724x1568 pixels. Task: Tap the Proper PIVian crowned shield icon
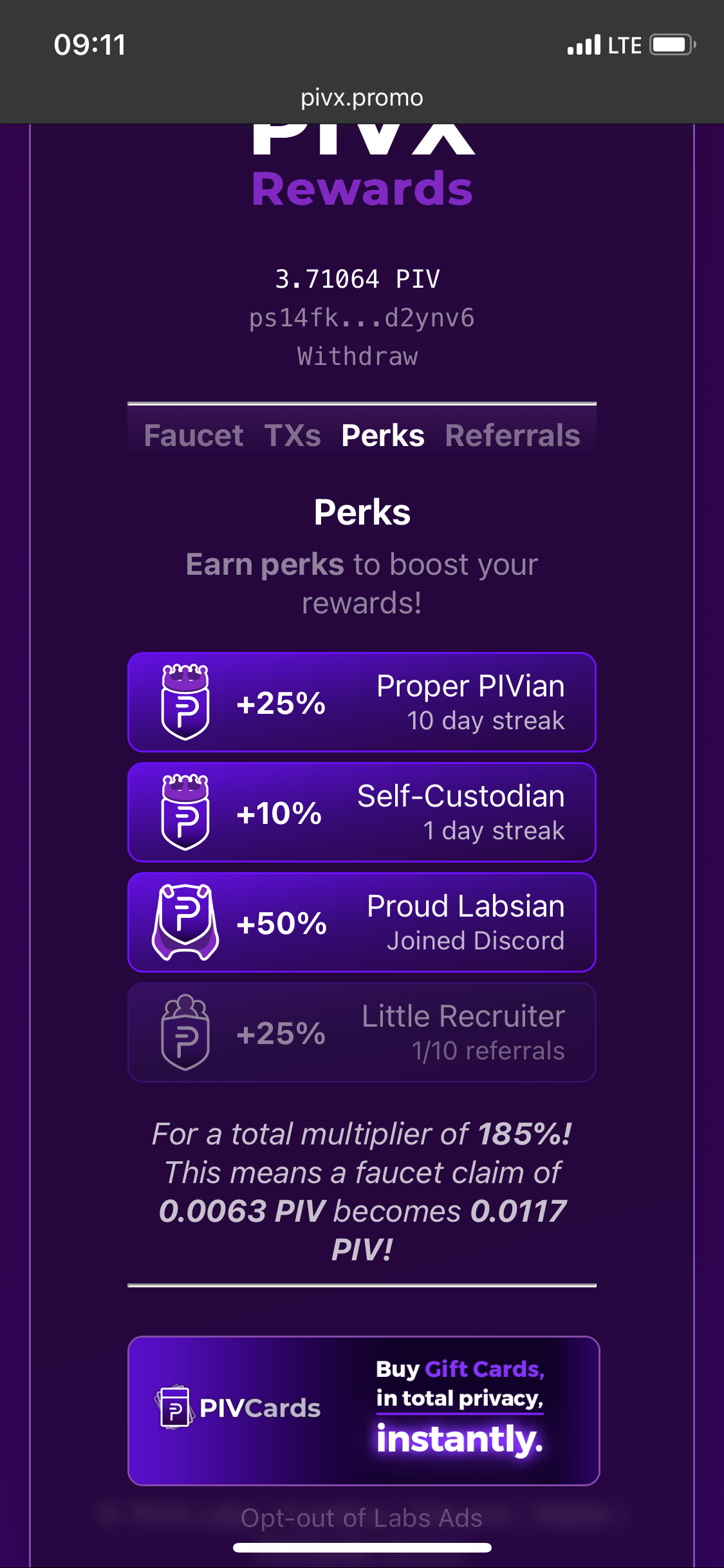pyautogui.click(x=185, y=702)
